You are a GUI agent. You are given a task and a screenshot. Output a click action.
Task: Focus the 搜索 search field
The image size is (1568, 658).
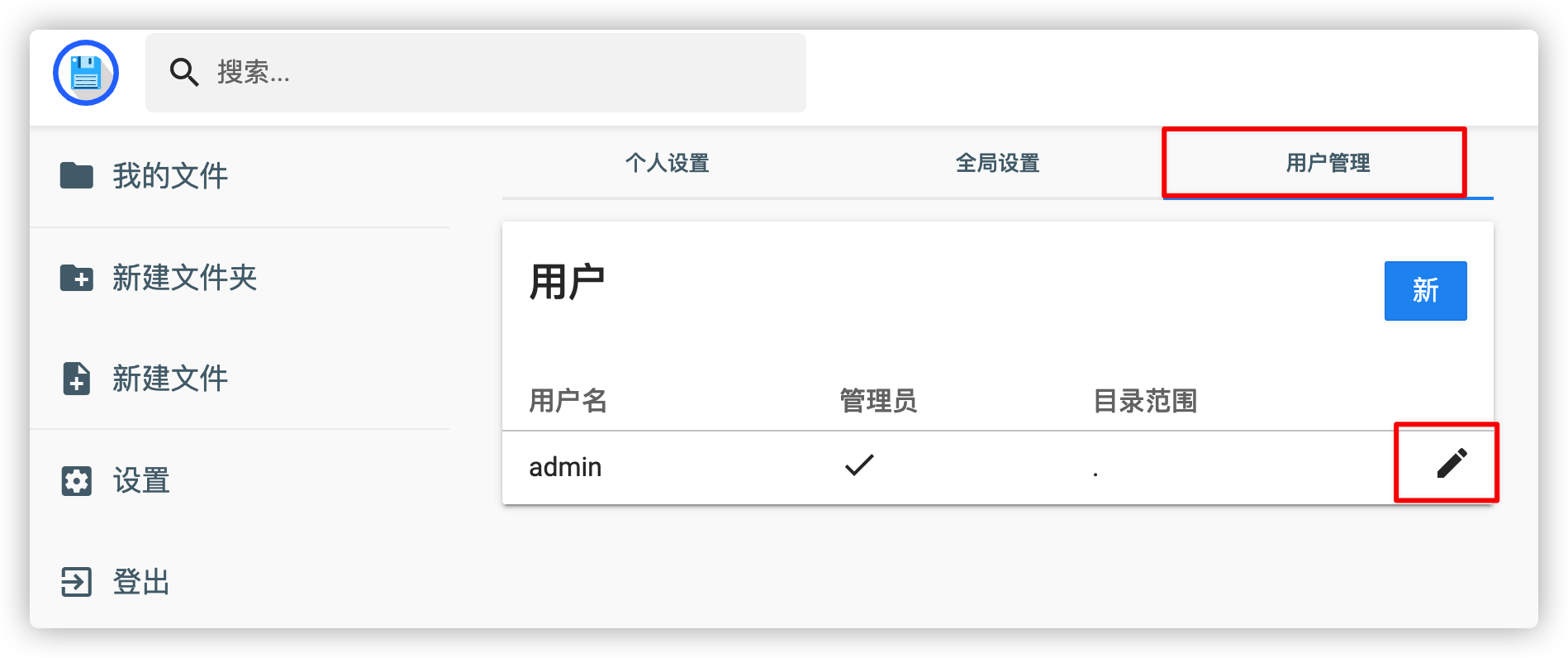(476, 73)
